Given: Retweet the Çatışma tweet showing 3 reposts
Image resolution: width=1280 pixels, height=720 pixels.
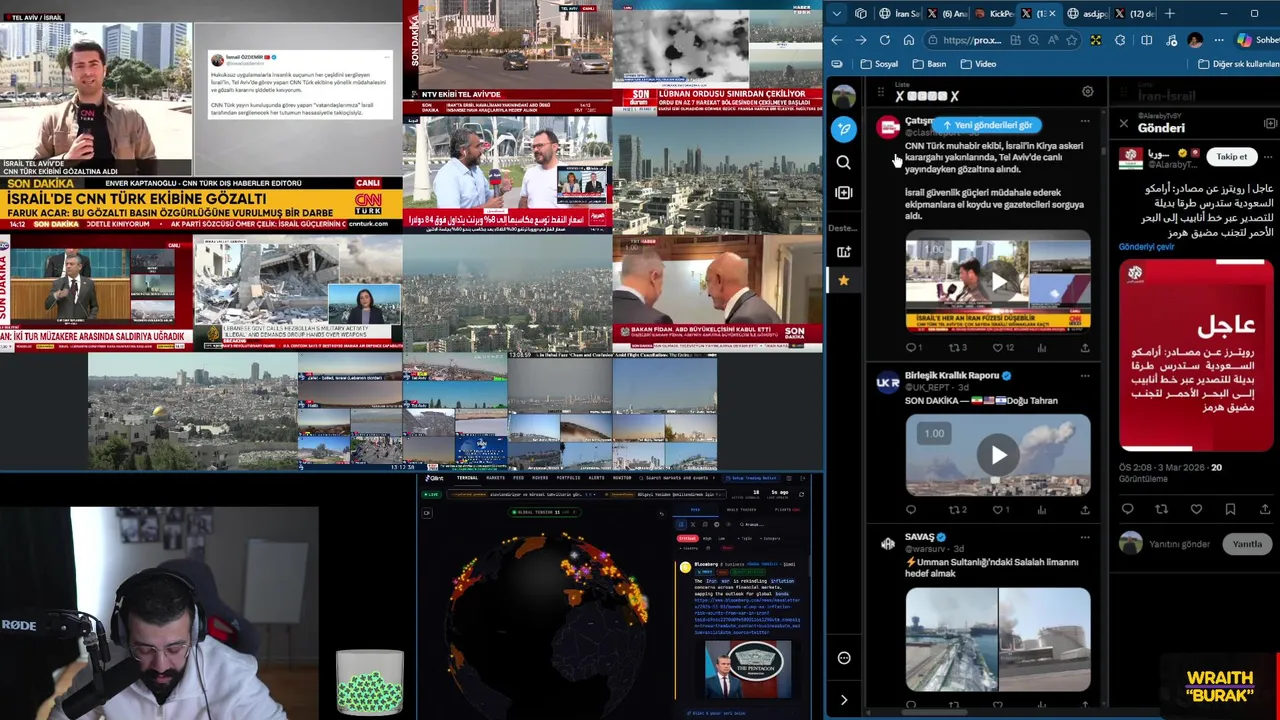Looking at the screenshot, I should coord(957,348).
